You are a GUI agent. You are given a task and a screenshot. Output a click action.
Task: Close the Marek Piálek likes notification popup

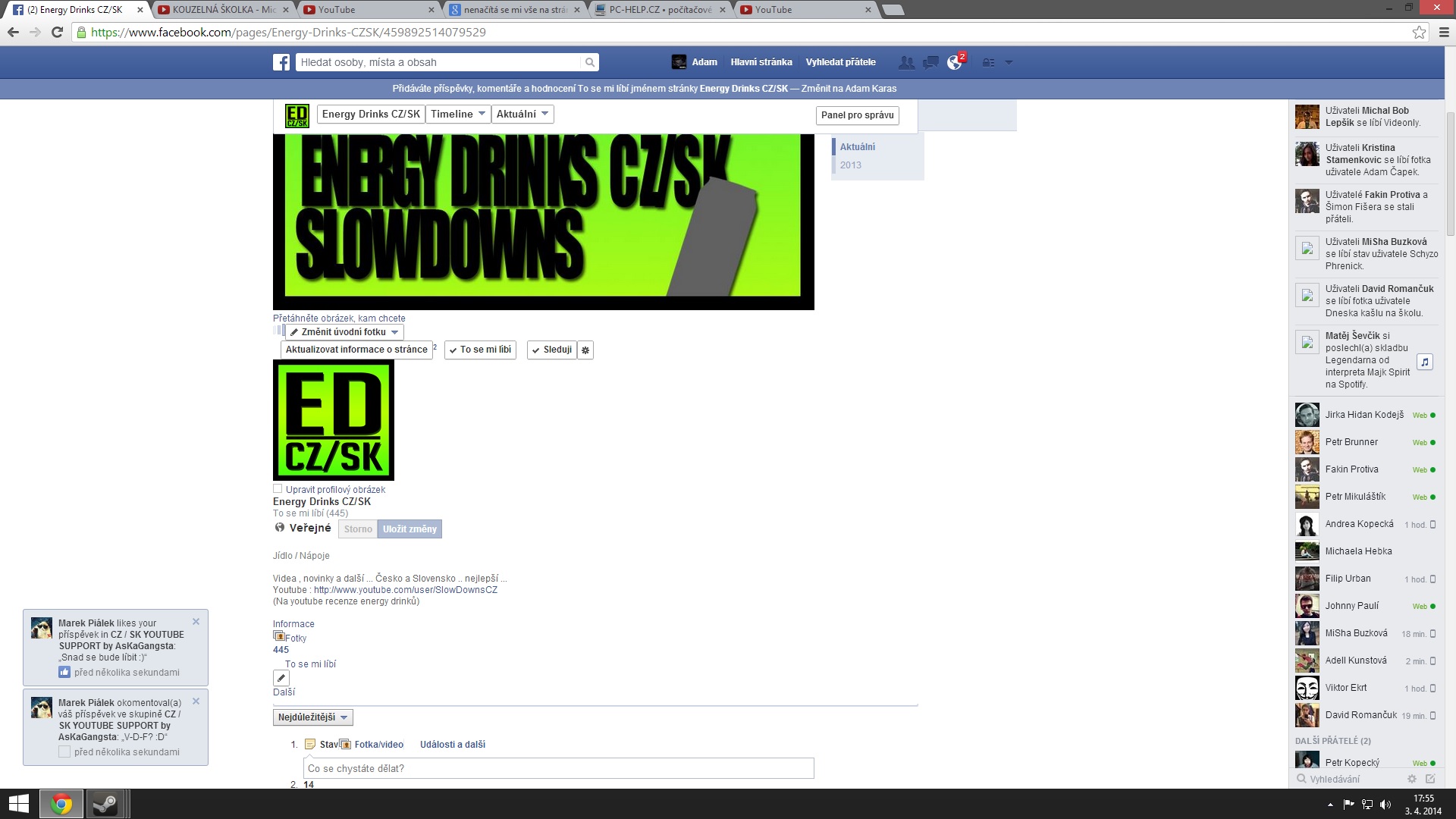196,622
